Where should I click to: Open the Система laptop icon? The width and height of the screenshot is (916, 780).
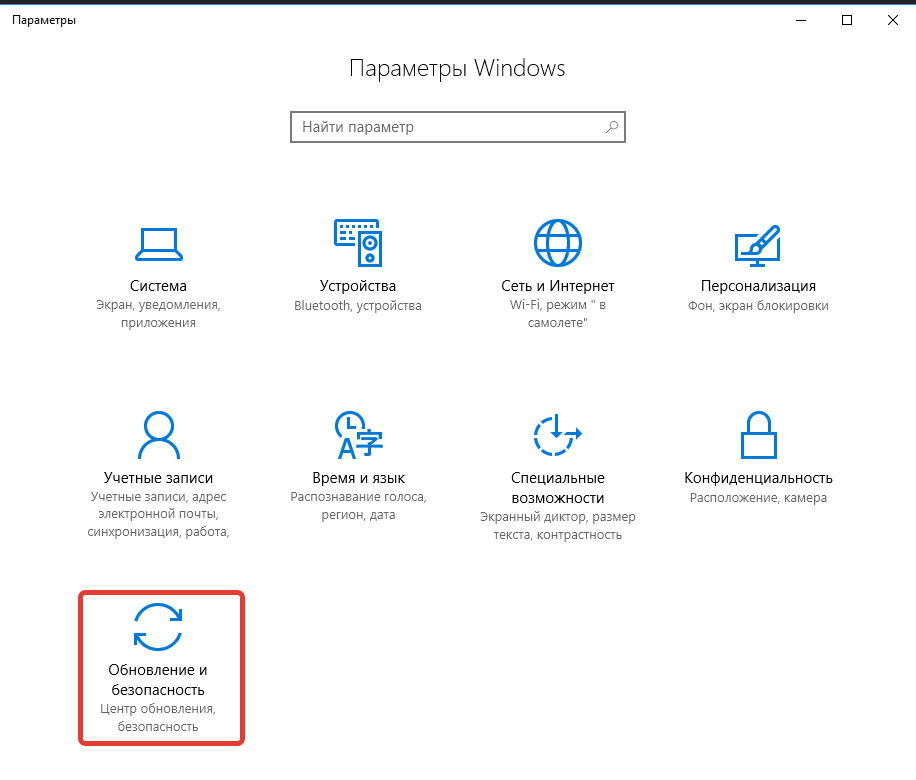[158, 244]
